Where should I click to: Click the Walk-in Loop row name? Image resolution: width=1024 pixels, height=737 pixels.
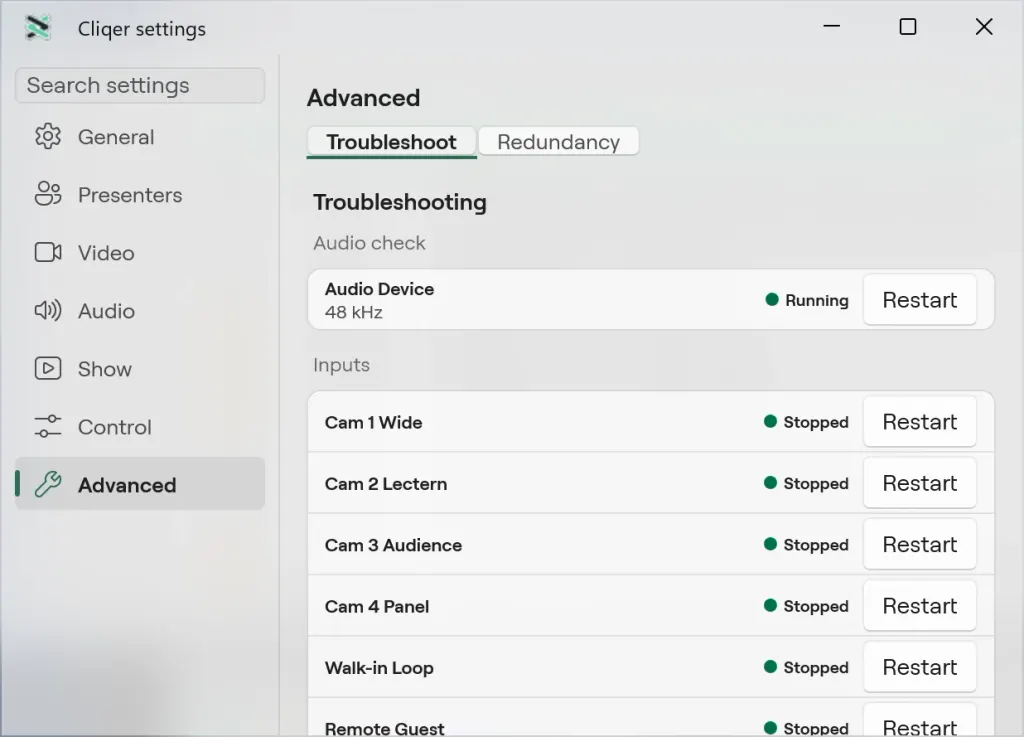click(x=379, y=668)
